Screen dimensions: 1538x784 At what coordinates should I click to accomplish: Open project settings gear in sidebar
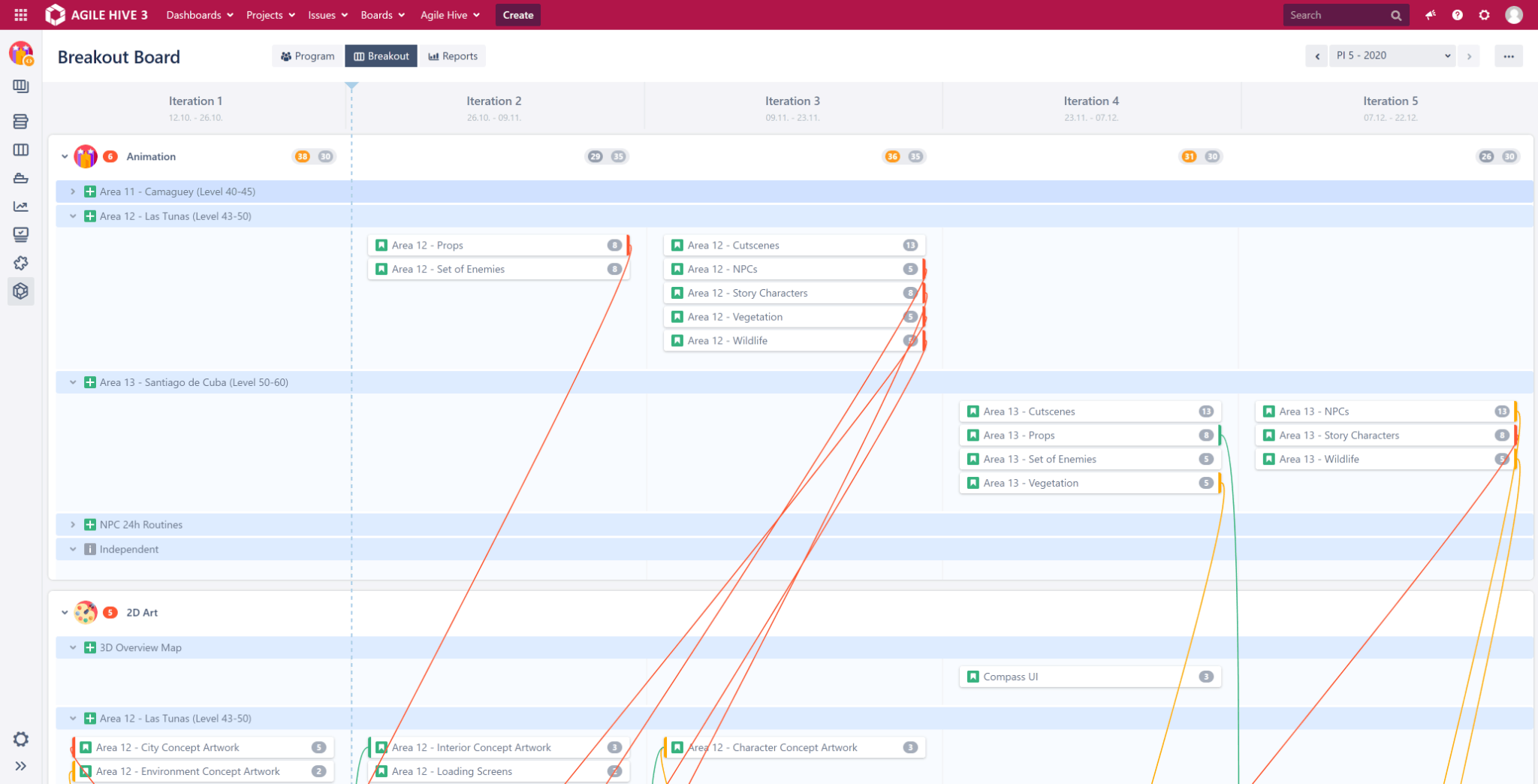click(x=21, y=739)
